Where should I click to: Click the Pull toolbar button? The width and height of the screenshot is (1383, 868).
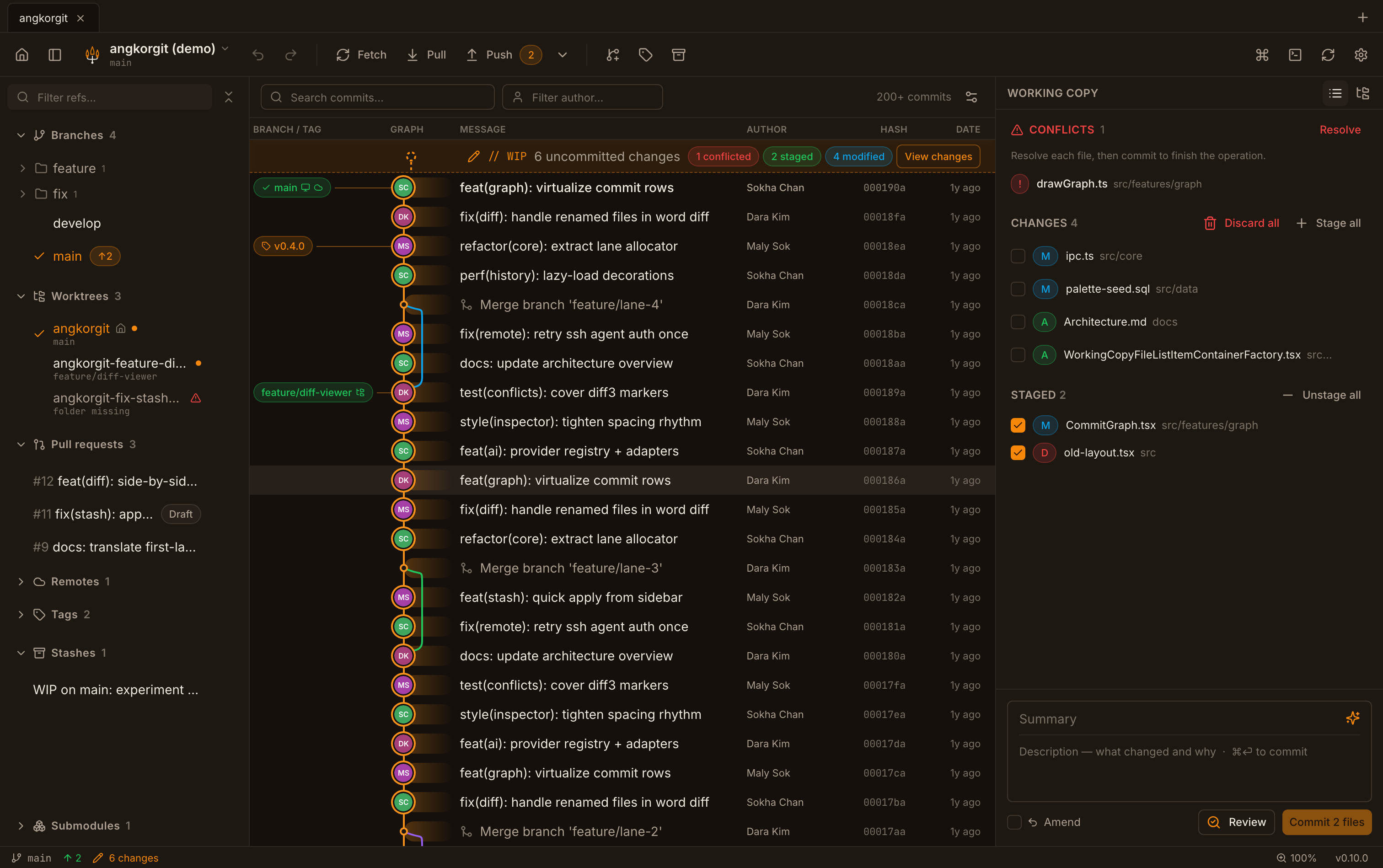[x=426, y=54]
